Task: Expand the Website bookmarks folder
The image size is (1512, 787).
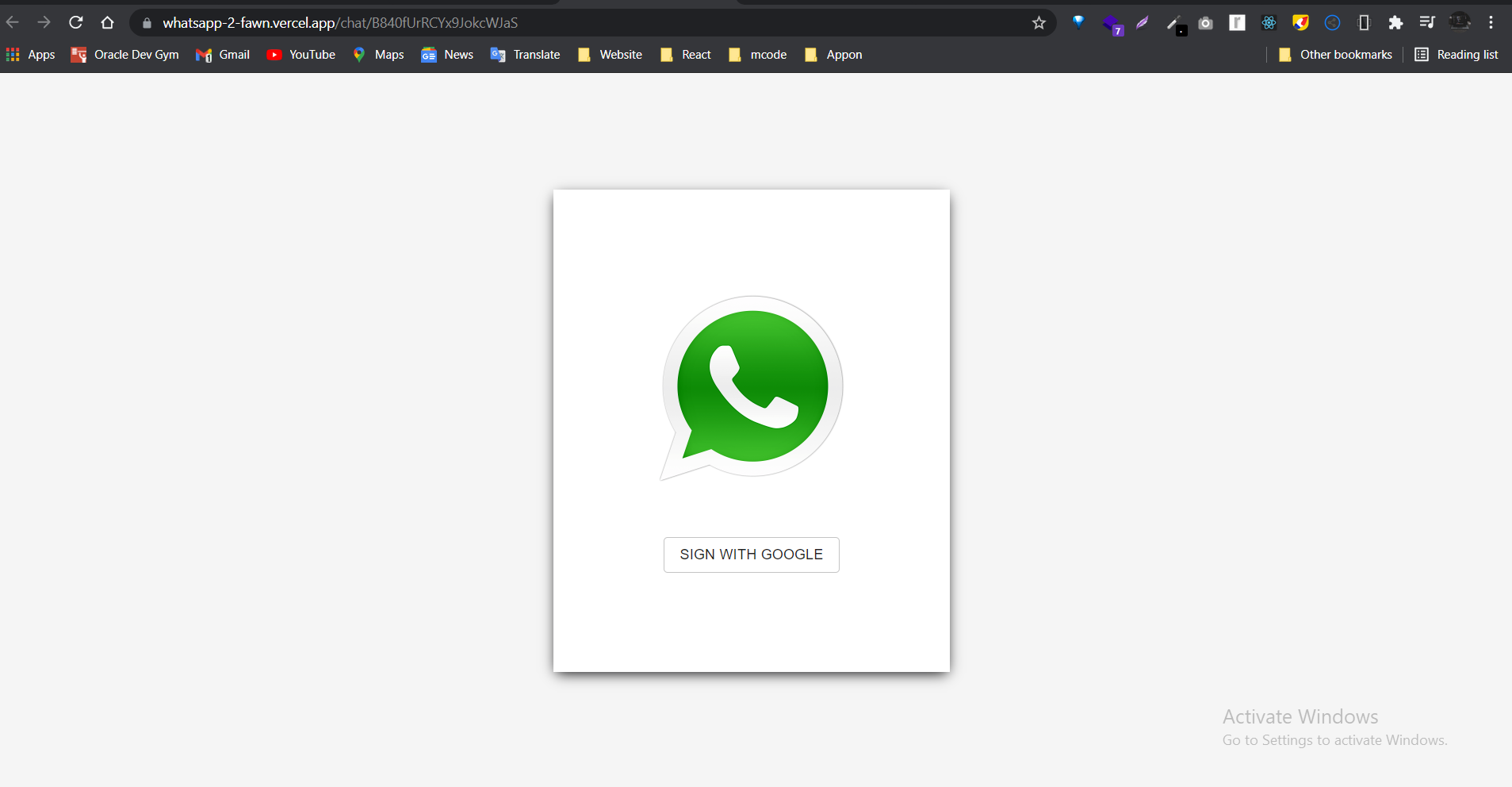Action: [611, 55]
